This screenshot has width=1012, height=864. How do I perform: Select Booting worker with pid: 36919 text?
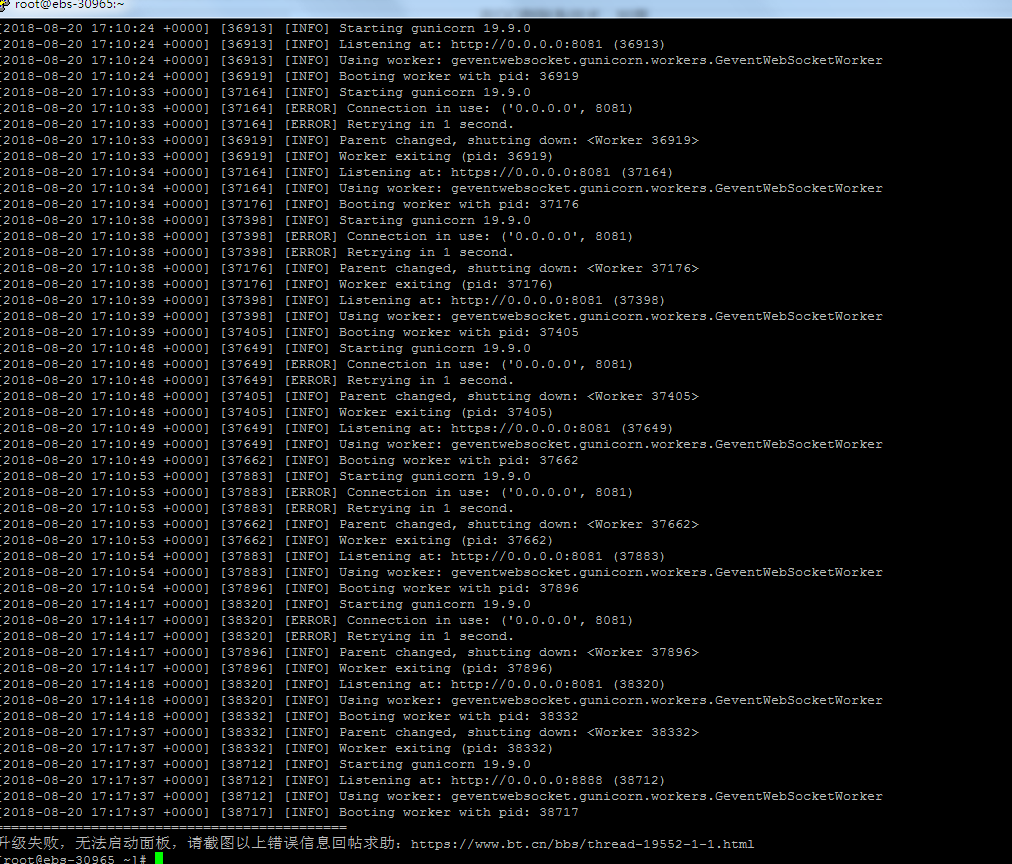click(x=459, y=76)
